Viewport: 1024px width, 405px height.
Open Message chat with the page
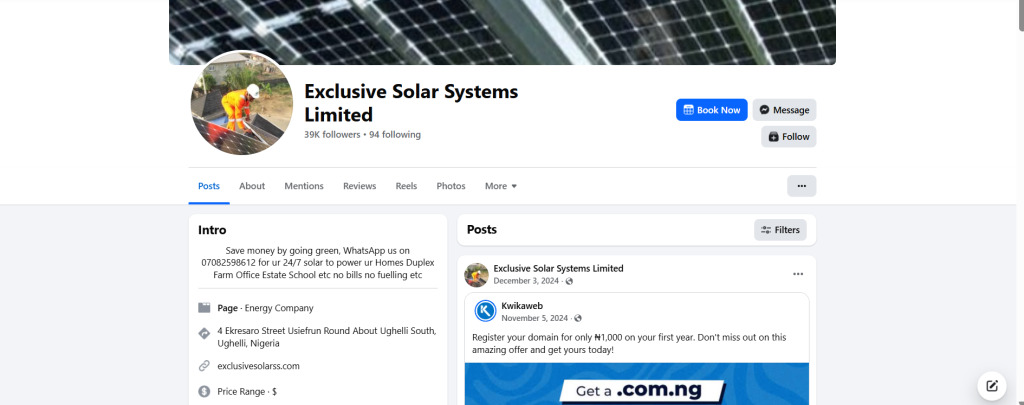click(784, 110)
